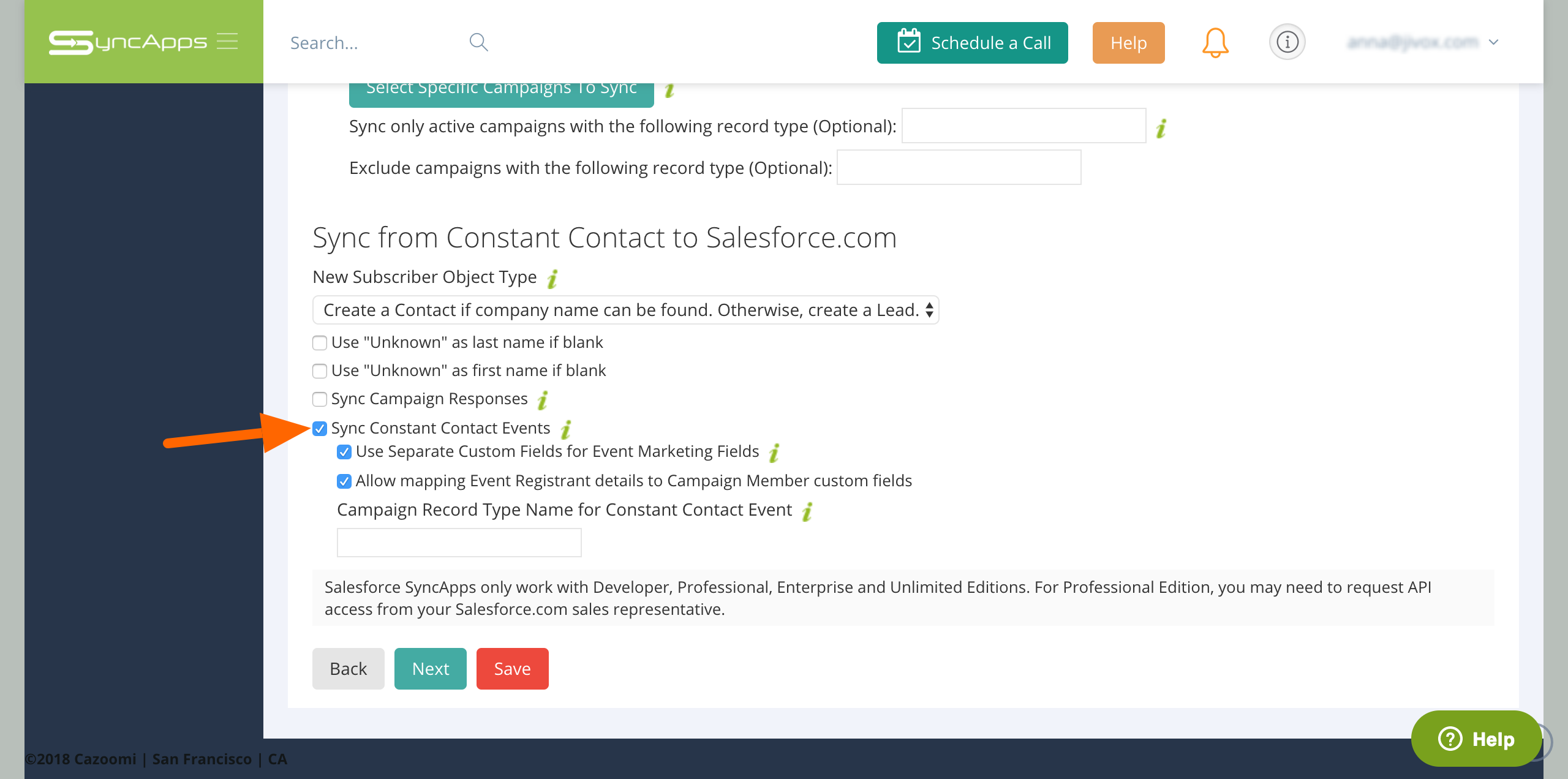Click the red Save button
The image size is (1568, 779).
[x=512, y=669]
